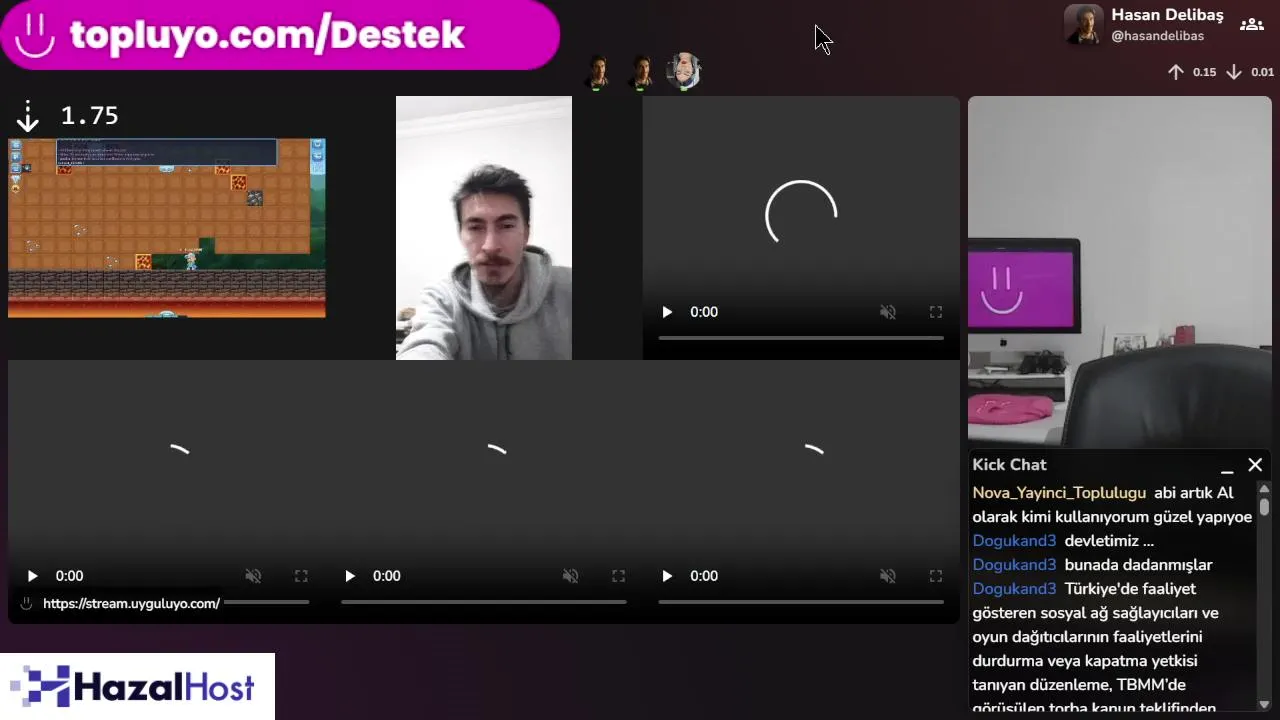Click username Nova_Yayinci_Toplulugu in chat
Viewport: 1280px width, 720px height.
[1059, 493]
